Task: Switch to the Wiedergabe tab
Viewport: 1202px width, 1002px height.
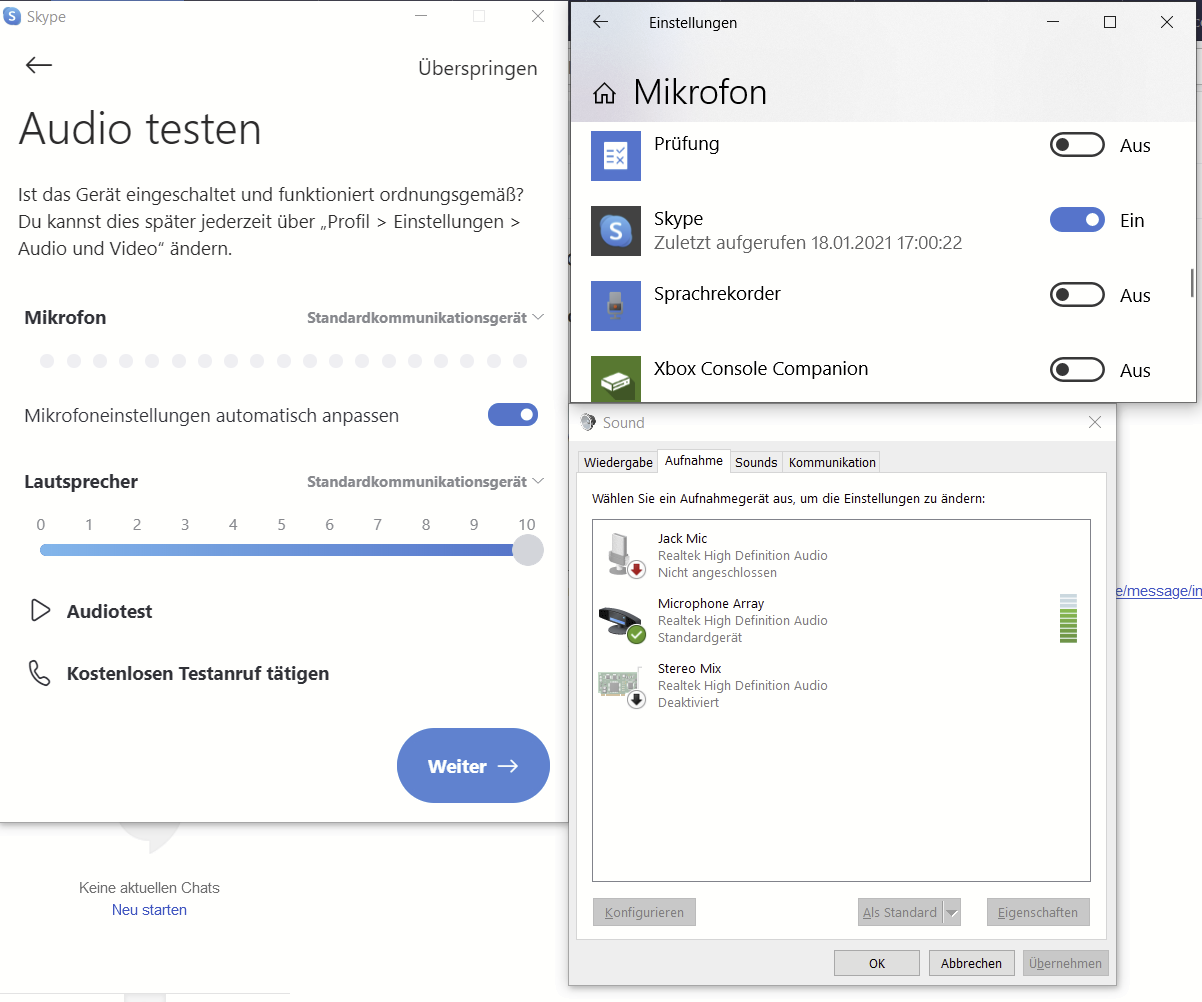Action: (x=618, y=462)
